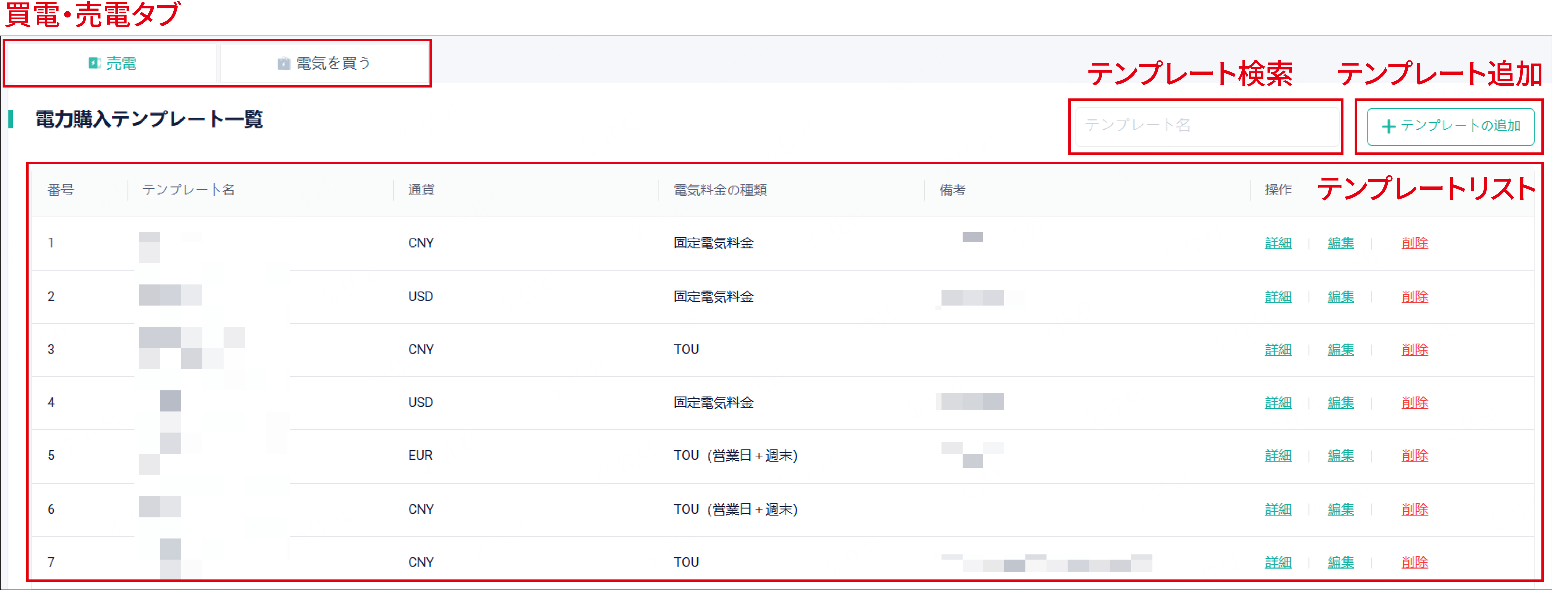Click the 電気料金の種類 column header

coord(720,191)
